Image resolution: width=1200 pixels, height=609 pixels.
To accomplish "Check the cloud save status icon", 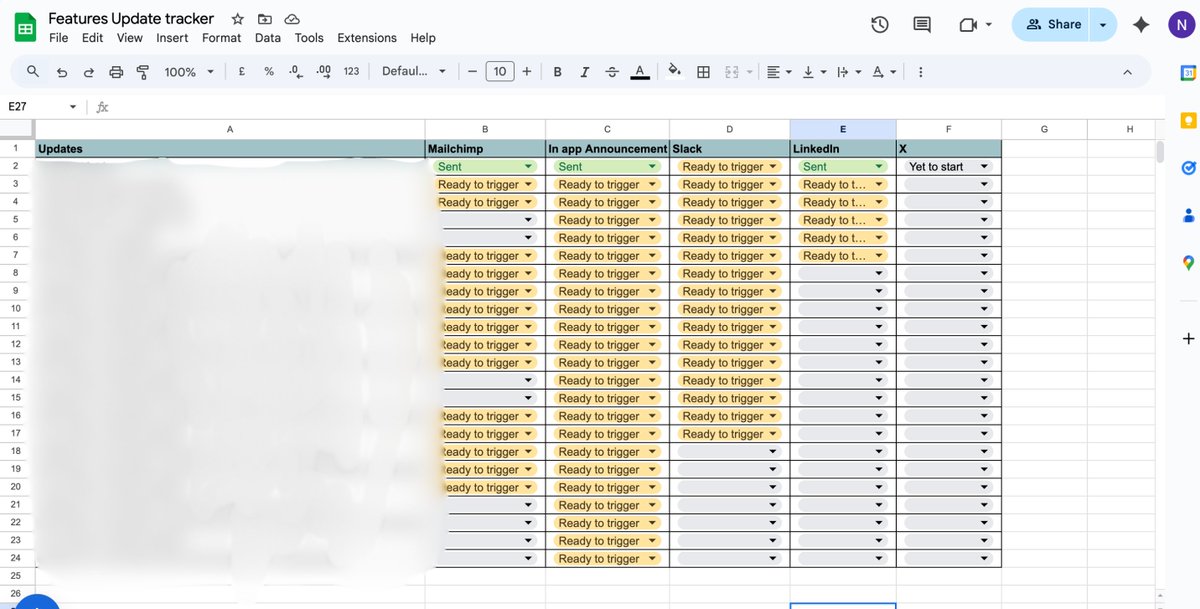I will pos(292,19).
